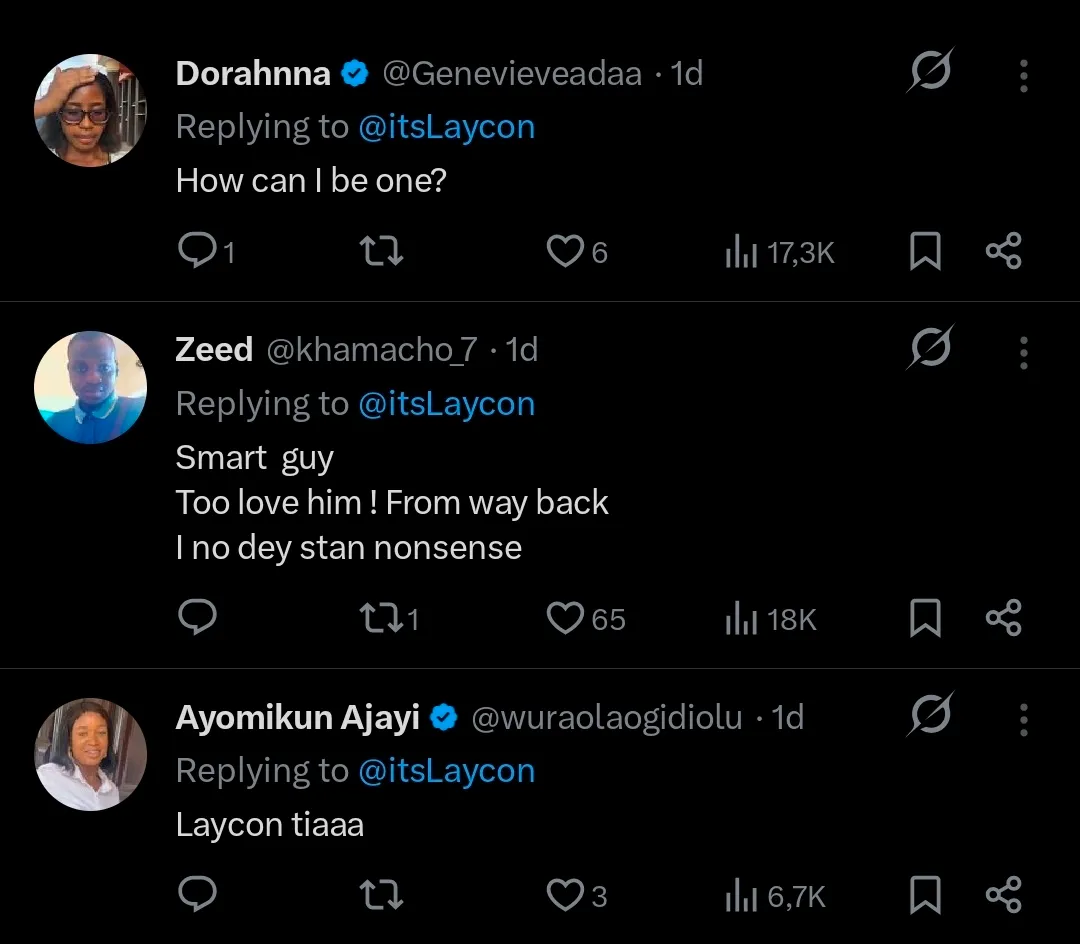Open more options on Zeed's tweet
Image resolution: width=1080 pixels, height=944 pixels.
1023,352
